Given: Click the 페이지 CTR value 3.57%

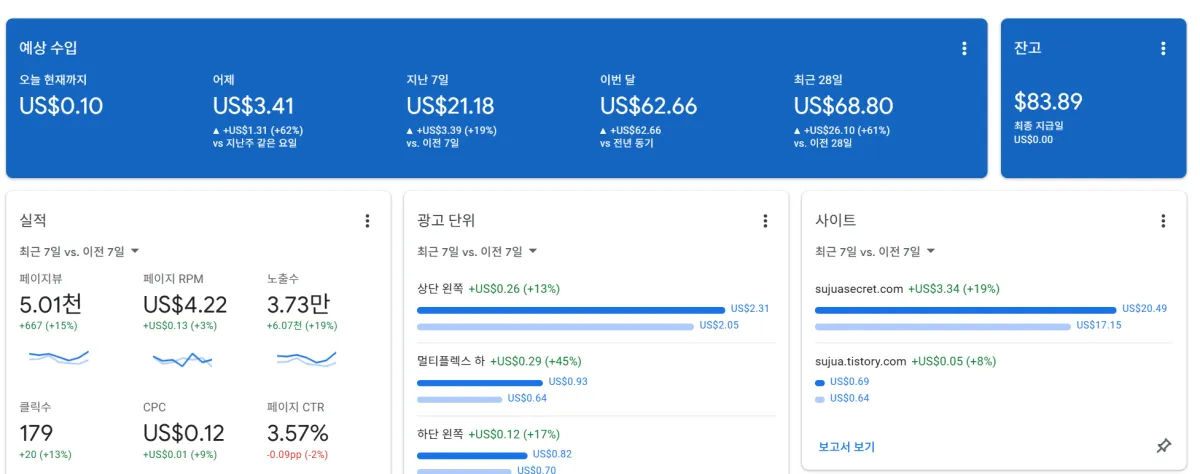Looking at the screenshot, I should coord(298,433).
